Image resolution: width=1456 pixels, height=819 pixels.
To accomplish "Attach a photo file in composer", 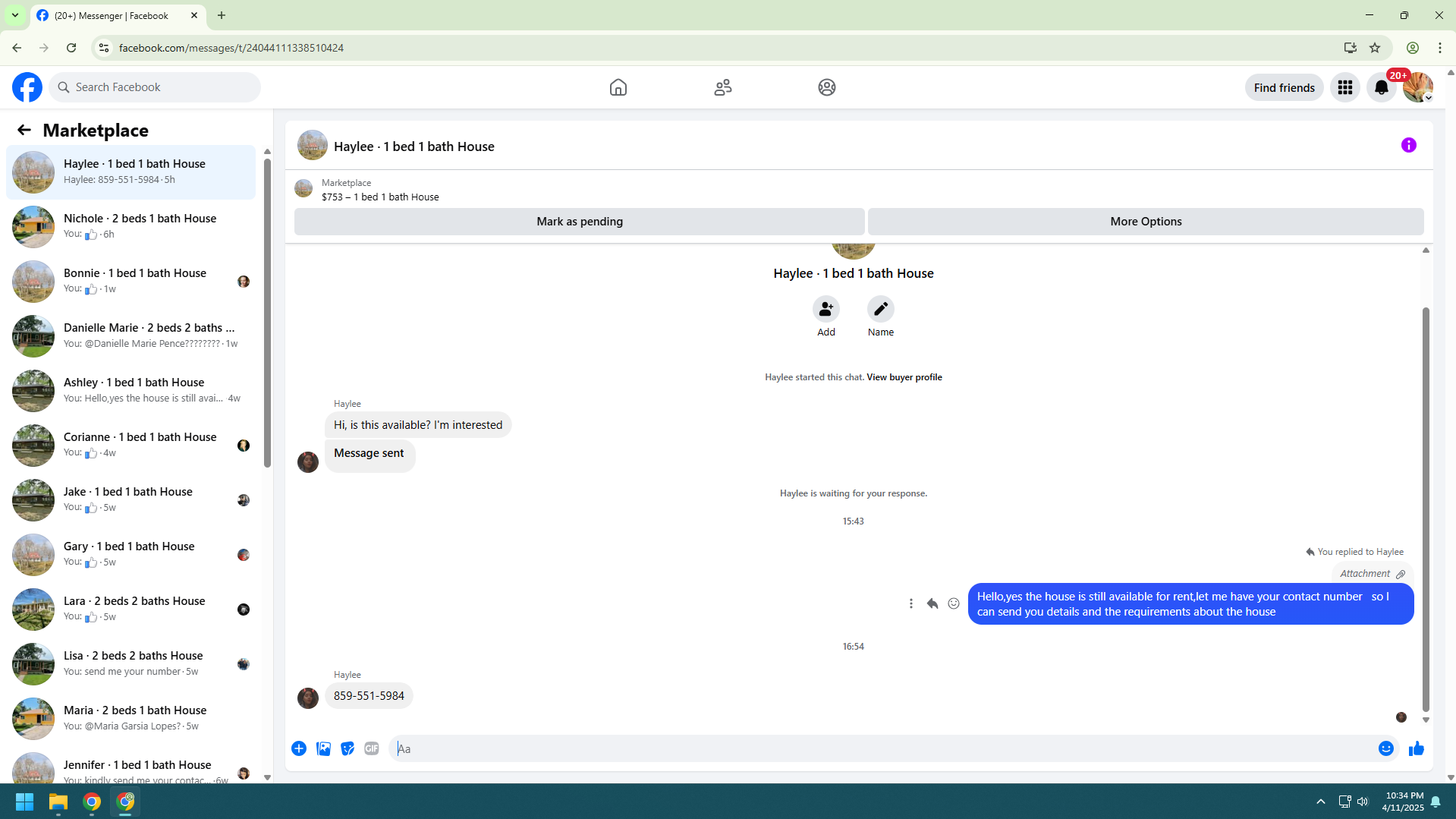I will [323, 748].
